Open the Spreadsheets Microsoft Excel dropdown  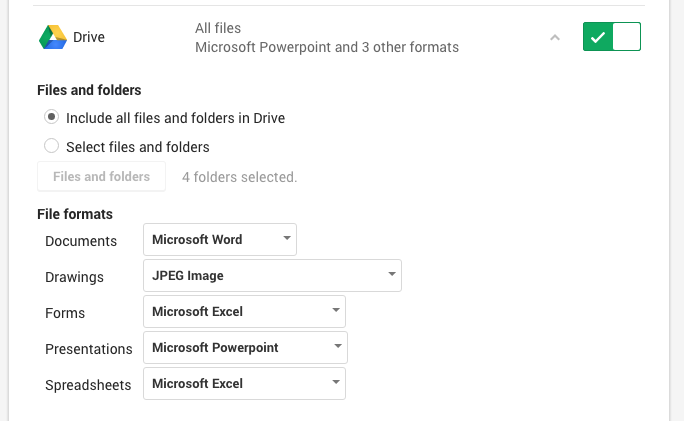pyautogui.click(x=244, y=383)
